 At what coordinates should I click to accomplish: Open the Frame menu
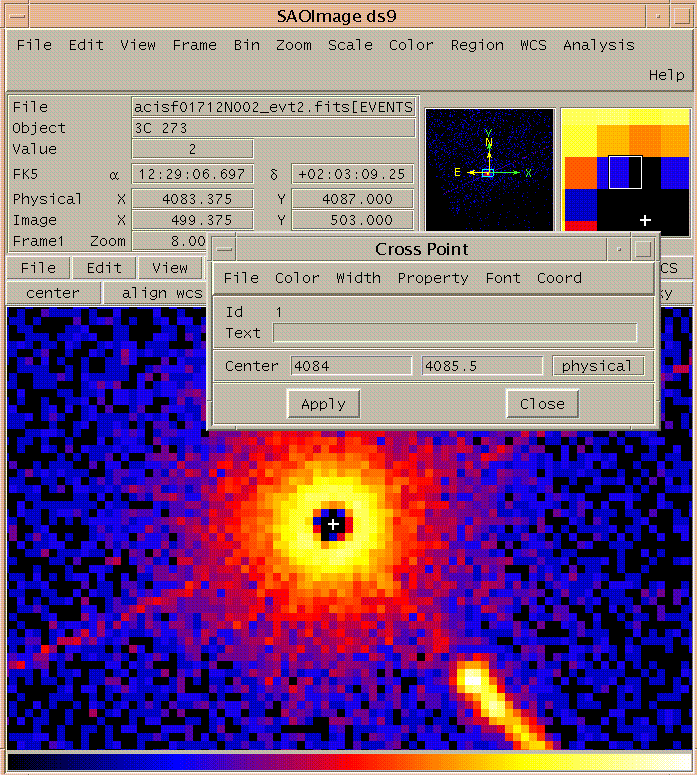point(194,45)
